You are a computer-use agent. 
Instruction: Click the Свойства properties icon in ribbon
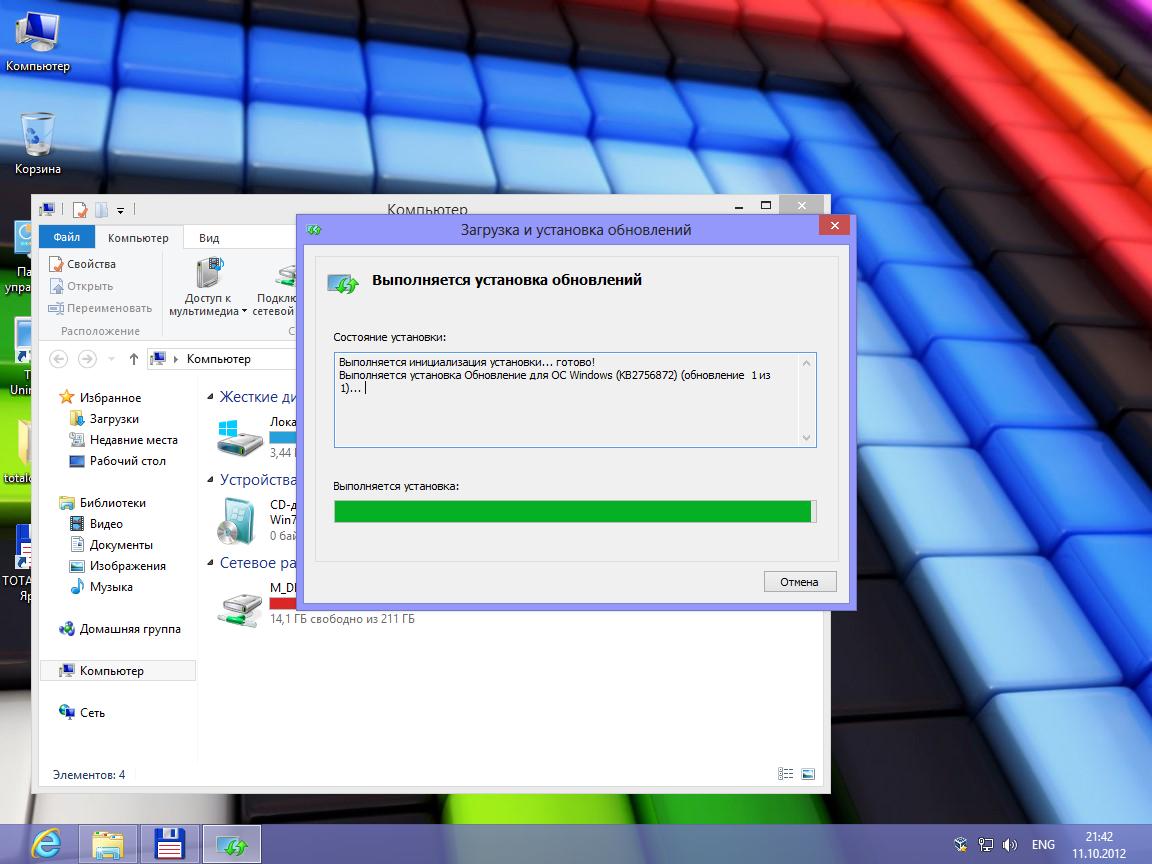(57, 264)
